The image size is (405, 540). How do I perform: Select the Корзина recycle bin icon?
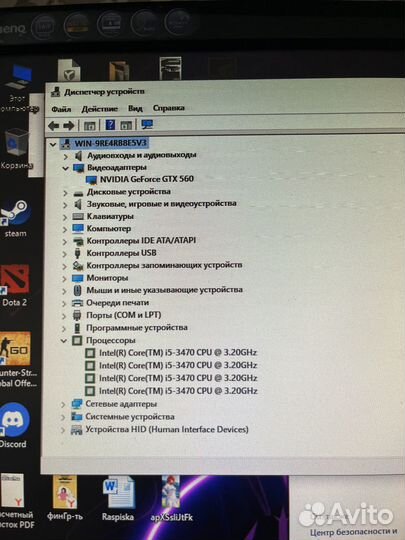pyautogui.click(x=16, y=149)
